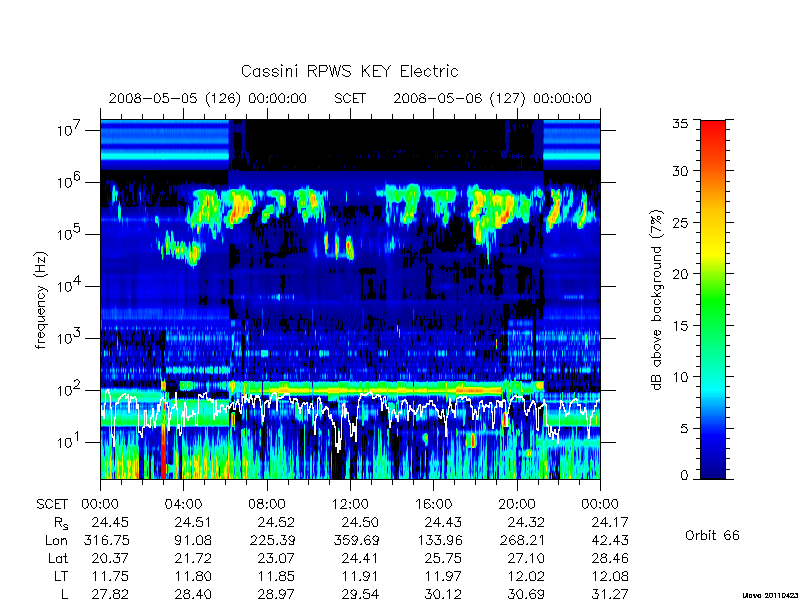Click LT value 12.08
Screen dimensions: 800x600
click(609, 577)
